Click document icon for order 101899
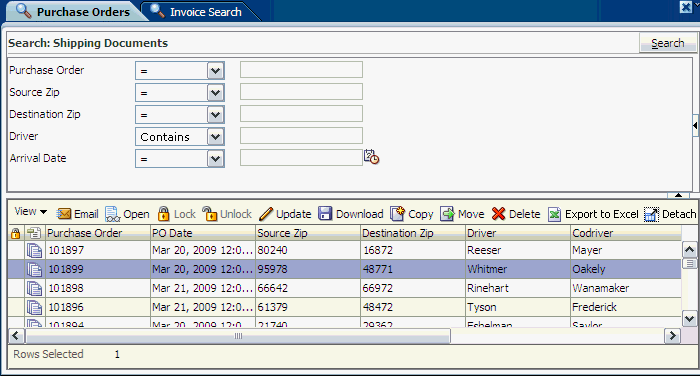700x376 pixels. tap(34, 269)
